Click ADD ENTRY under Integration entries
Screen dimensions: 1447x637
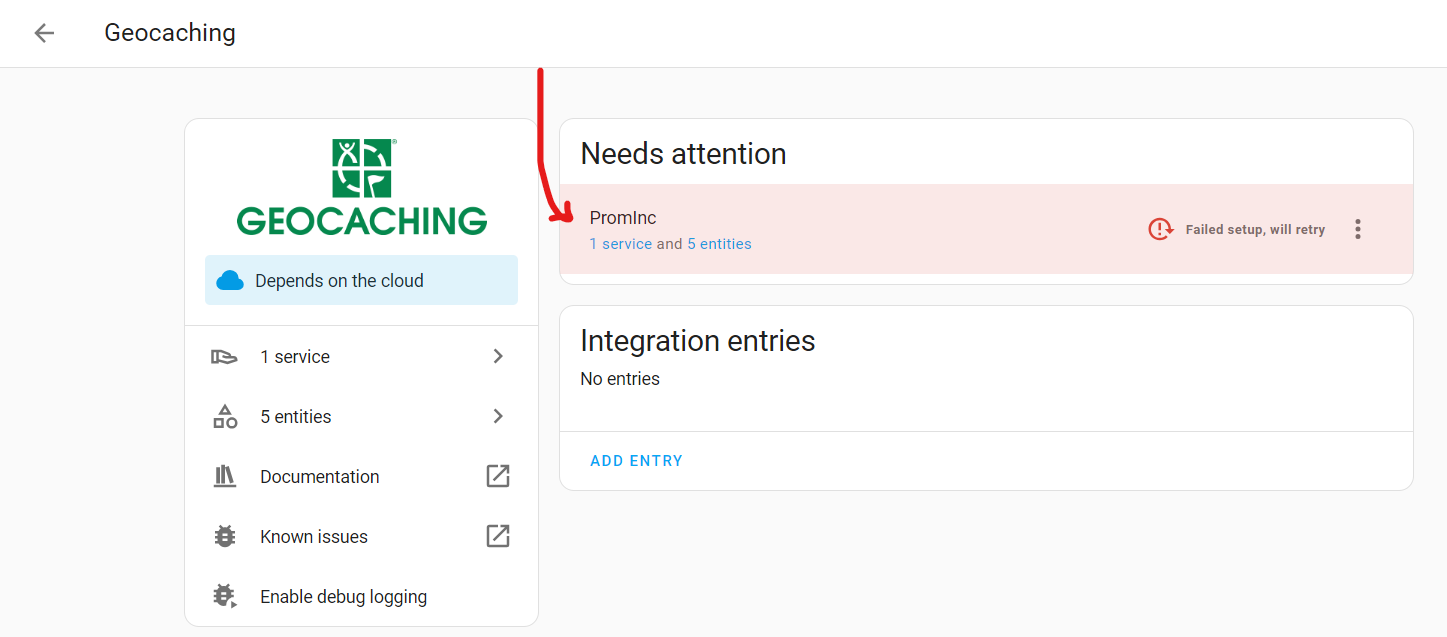[636, 460]
